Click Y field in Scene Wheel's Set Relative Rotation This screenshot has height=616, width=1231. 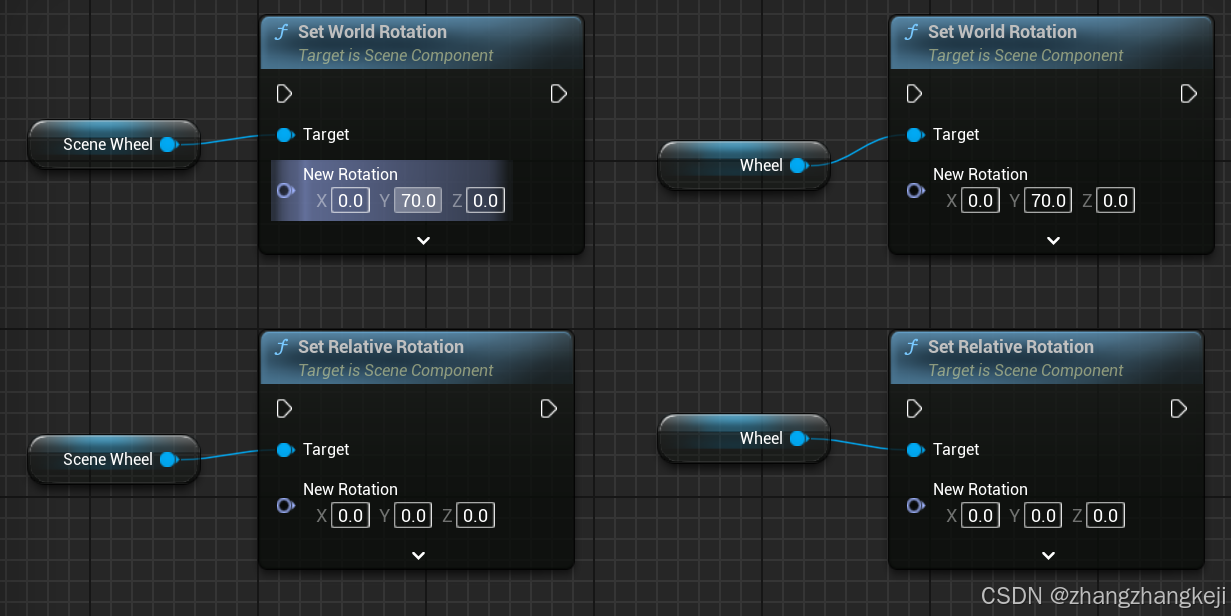(413, 516)
